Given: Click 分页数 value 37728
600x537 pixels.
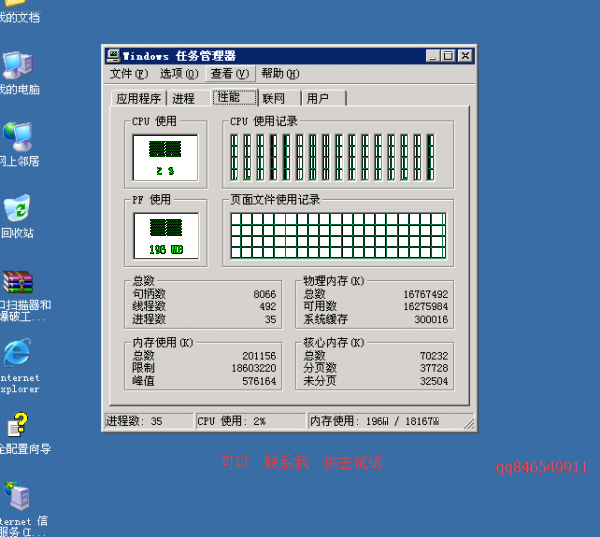Looking at the screenshot, I should point(434,368).
